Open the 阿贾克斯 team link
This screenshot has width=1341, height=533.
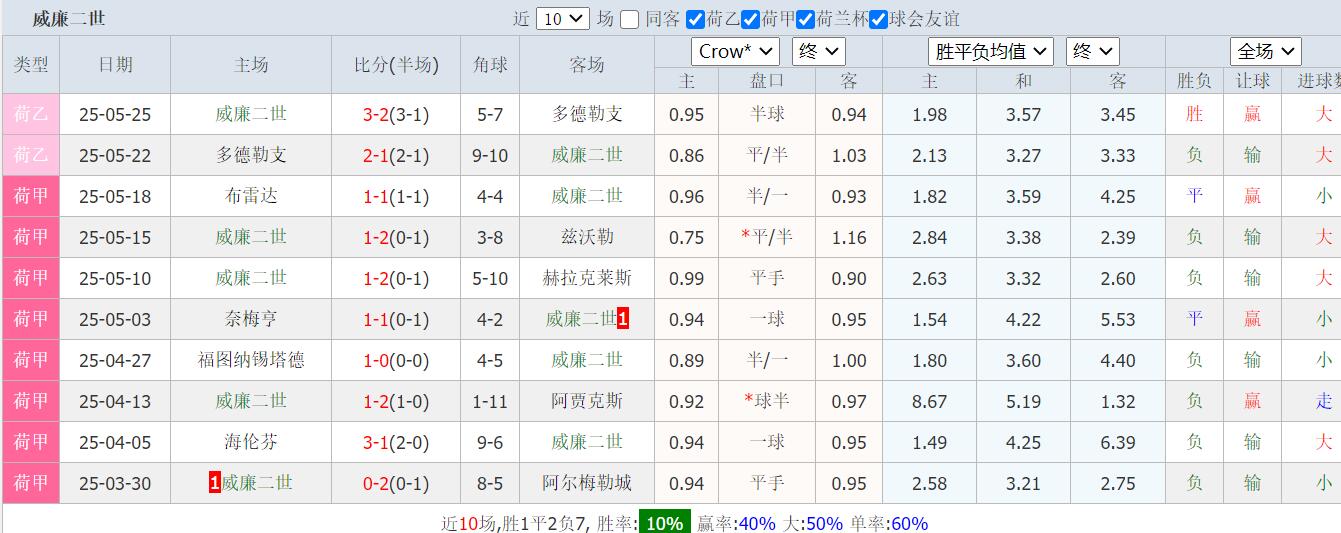pyautogui.click(x=587, y=401)
